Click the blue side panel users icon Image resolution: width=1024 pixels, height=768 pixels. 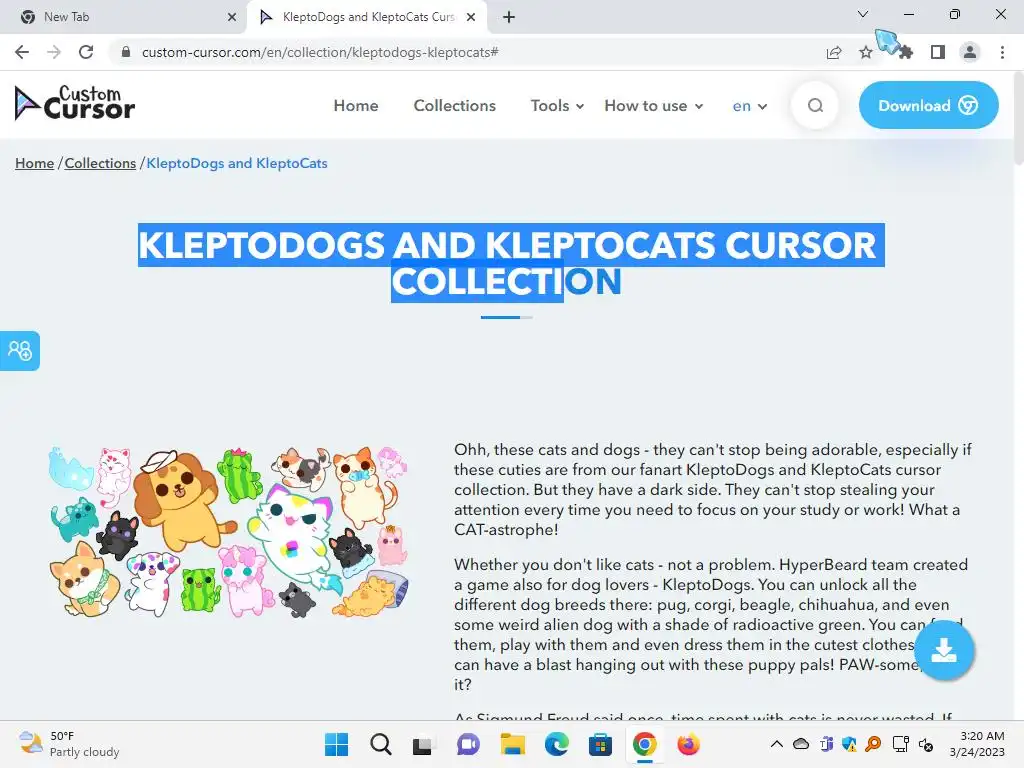point(20,351)
